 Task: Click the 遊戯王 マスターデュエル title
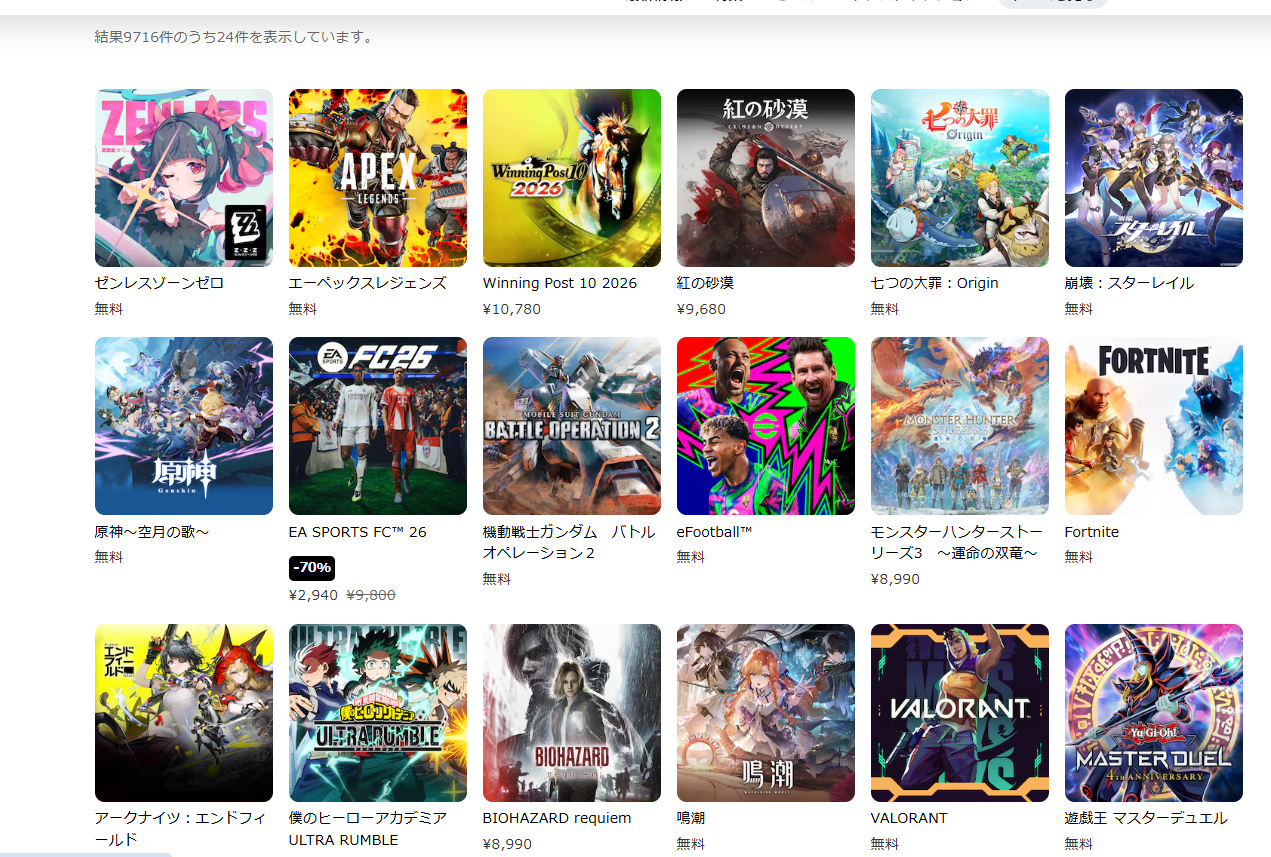coord(1146,818)
